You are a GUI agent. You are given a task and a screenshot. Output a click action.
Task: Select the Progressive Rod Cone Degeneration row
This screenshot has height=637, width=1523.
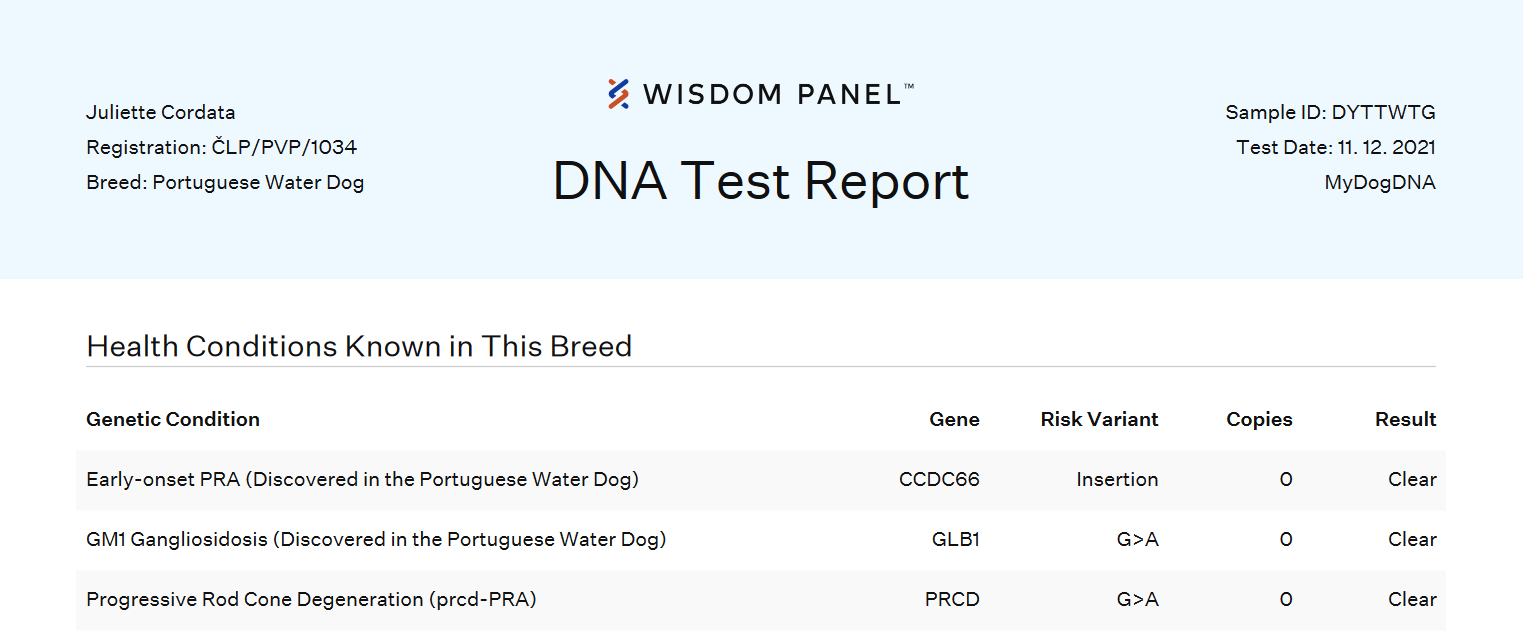click(311, 599)
